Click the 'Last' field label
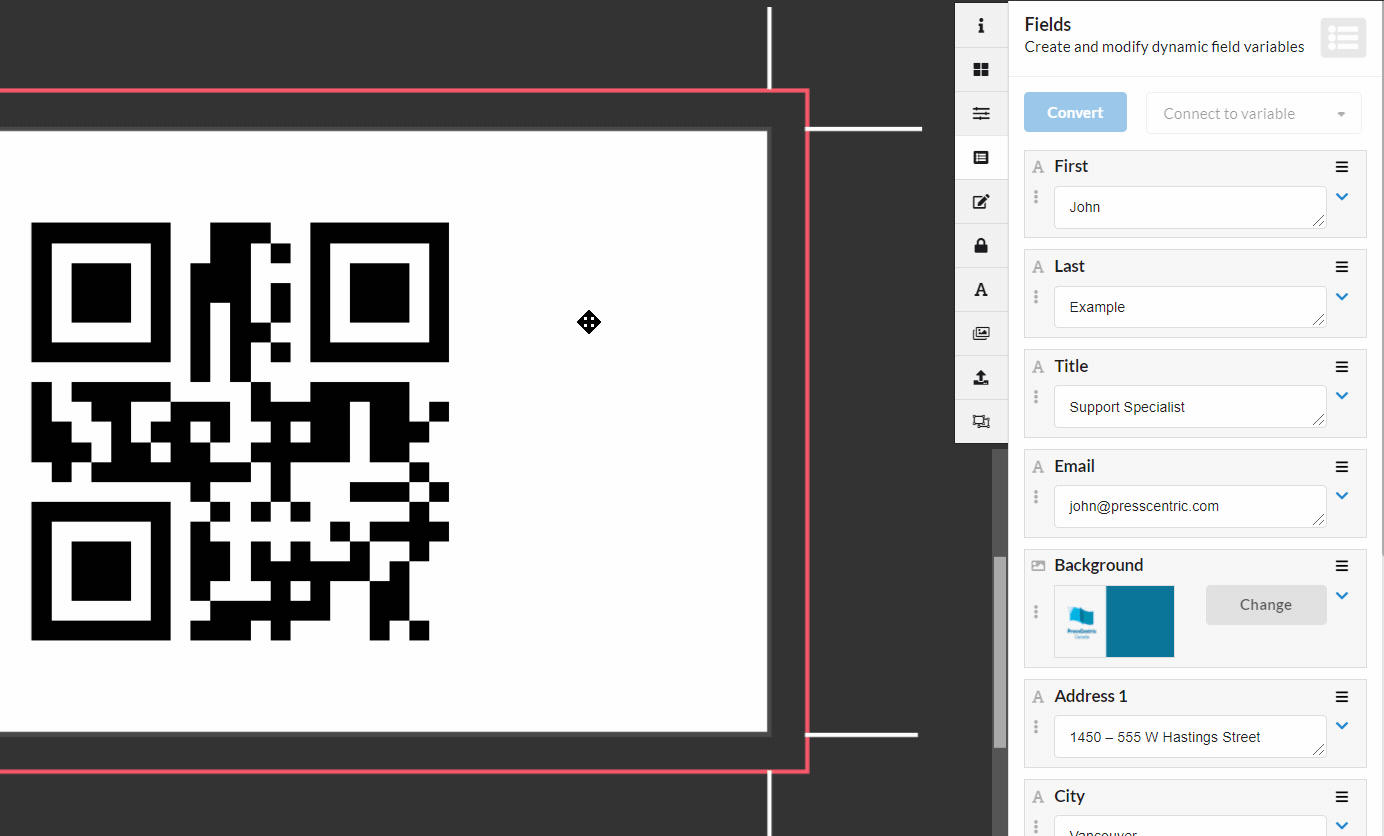Image resolution: width=1384 pixels, height=836 pixels. click(x=1069, y=266)
